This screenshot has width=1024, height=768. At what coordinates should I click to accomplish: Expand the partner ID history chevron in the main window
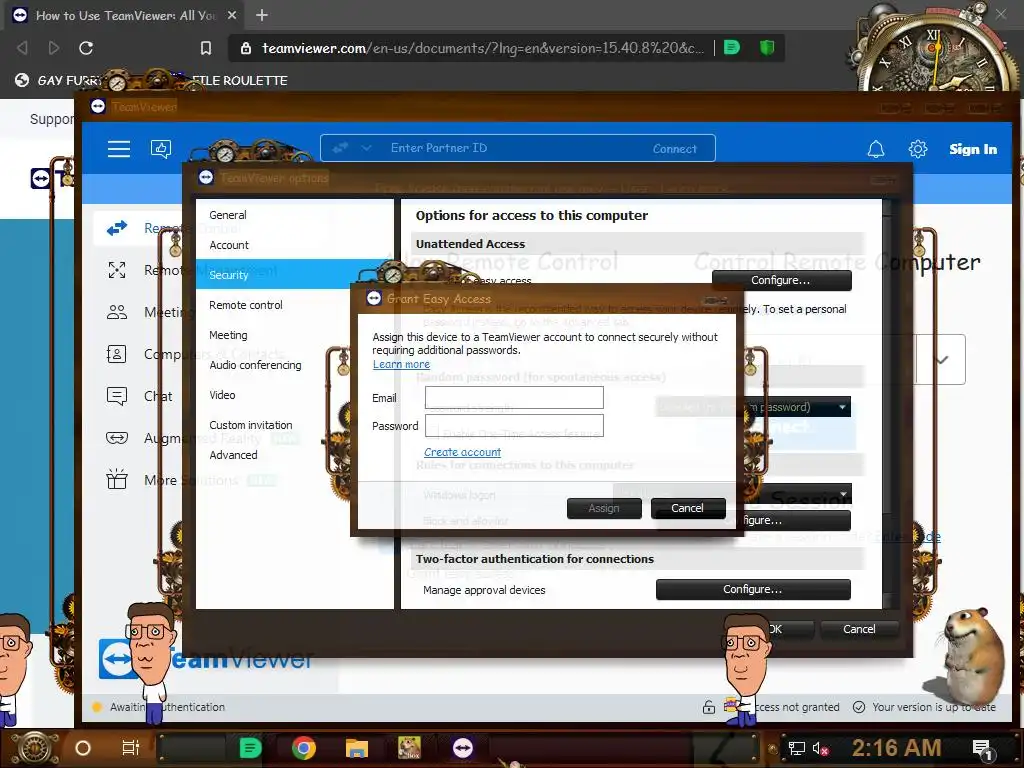coord(941,359)
